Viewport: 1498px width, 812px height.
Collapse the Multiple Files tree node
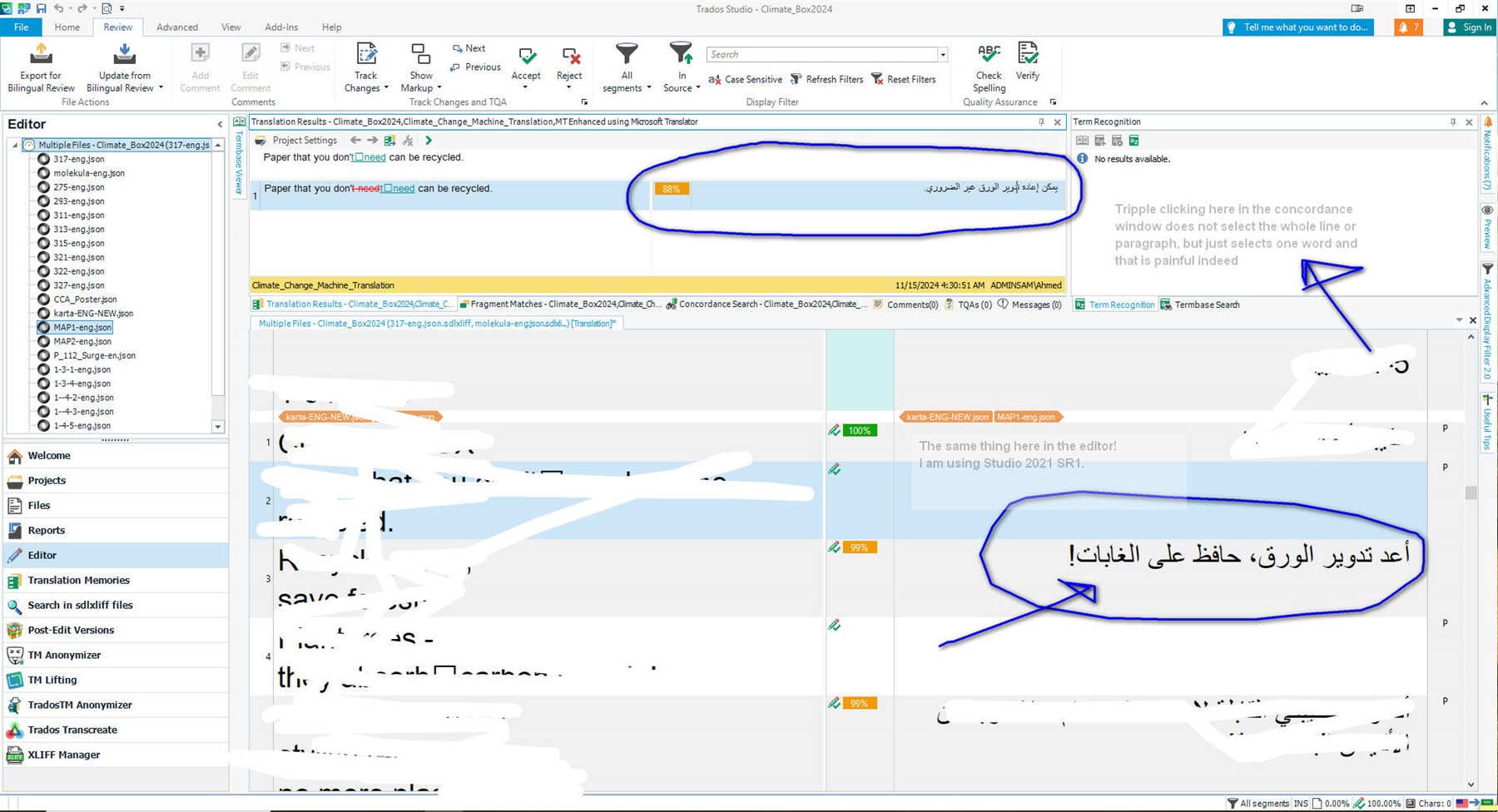coord(15,145)
